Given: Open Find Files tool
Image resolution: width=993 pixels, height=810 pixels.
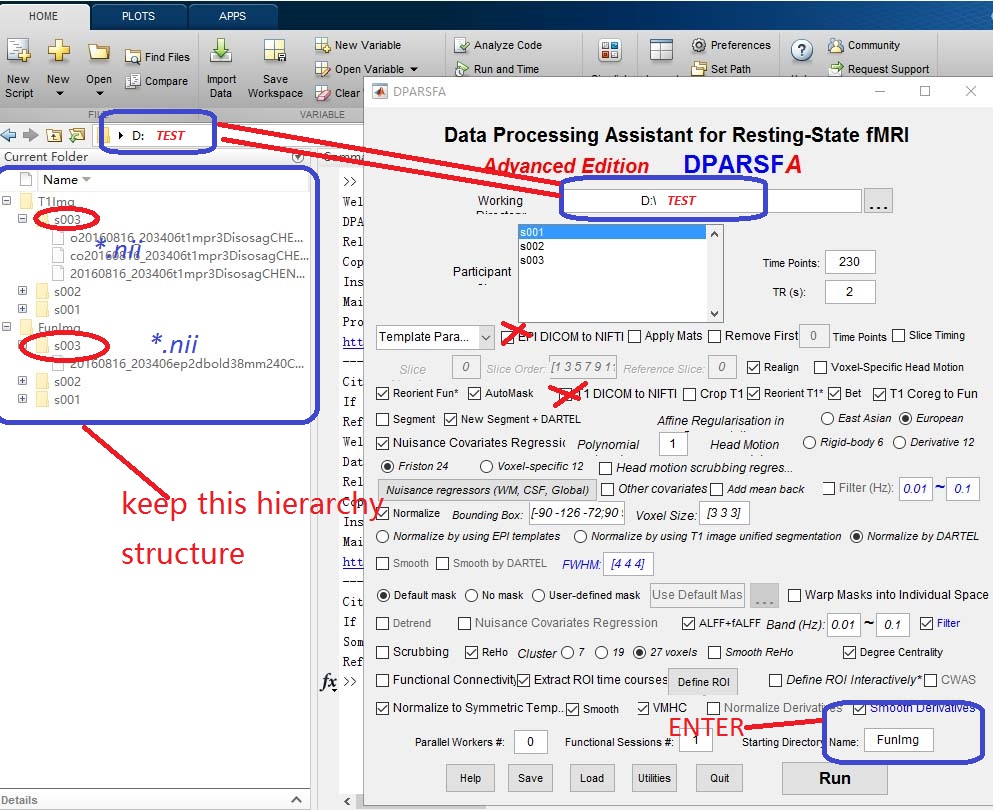Looking at the screenshot, I should click(157, 57).
